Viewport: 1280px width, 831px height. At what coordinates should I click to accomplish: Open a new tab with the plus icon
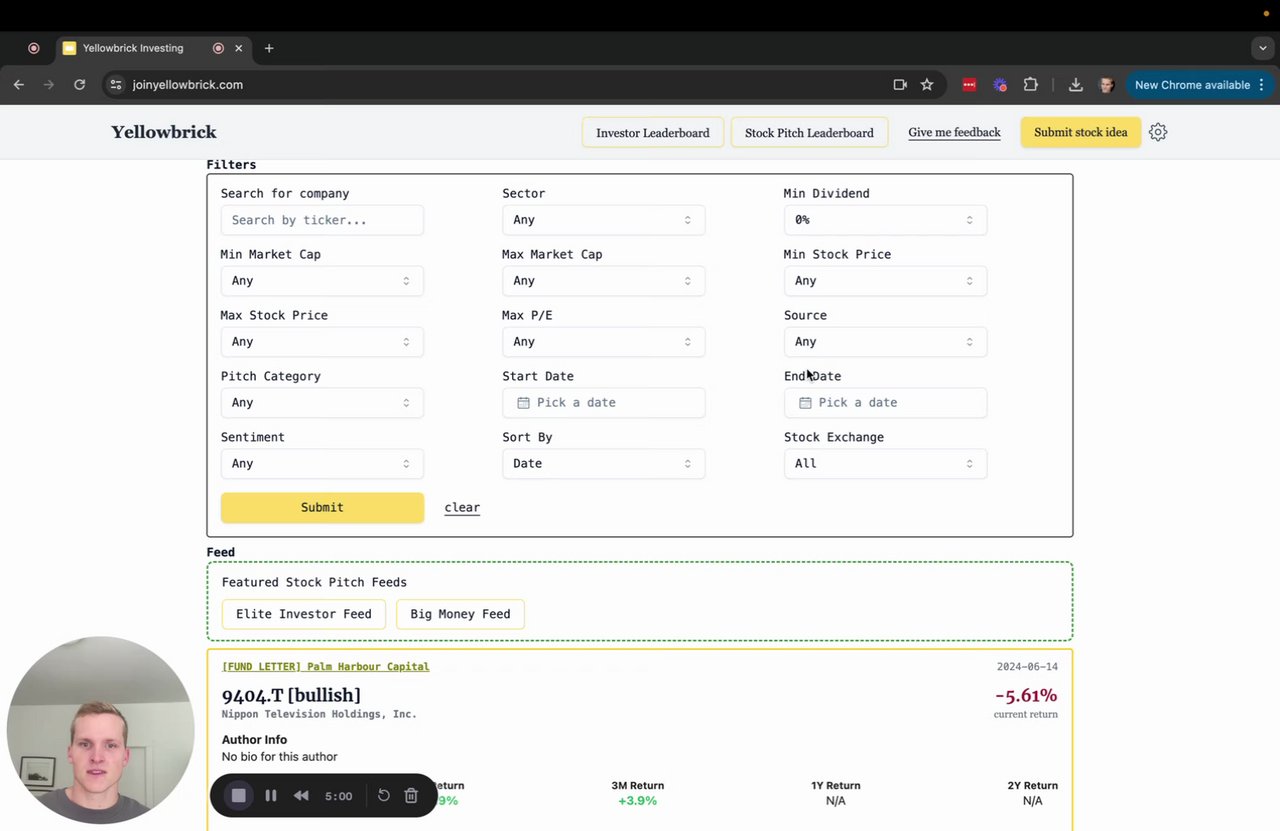[x=269, y=48]
